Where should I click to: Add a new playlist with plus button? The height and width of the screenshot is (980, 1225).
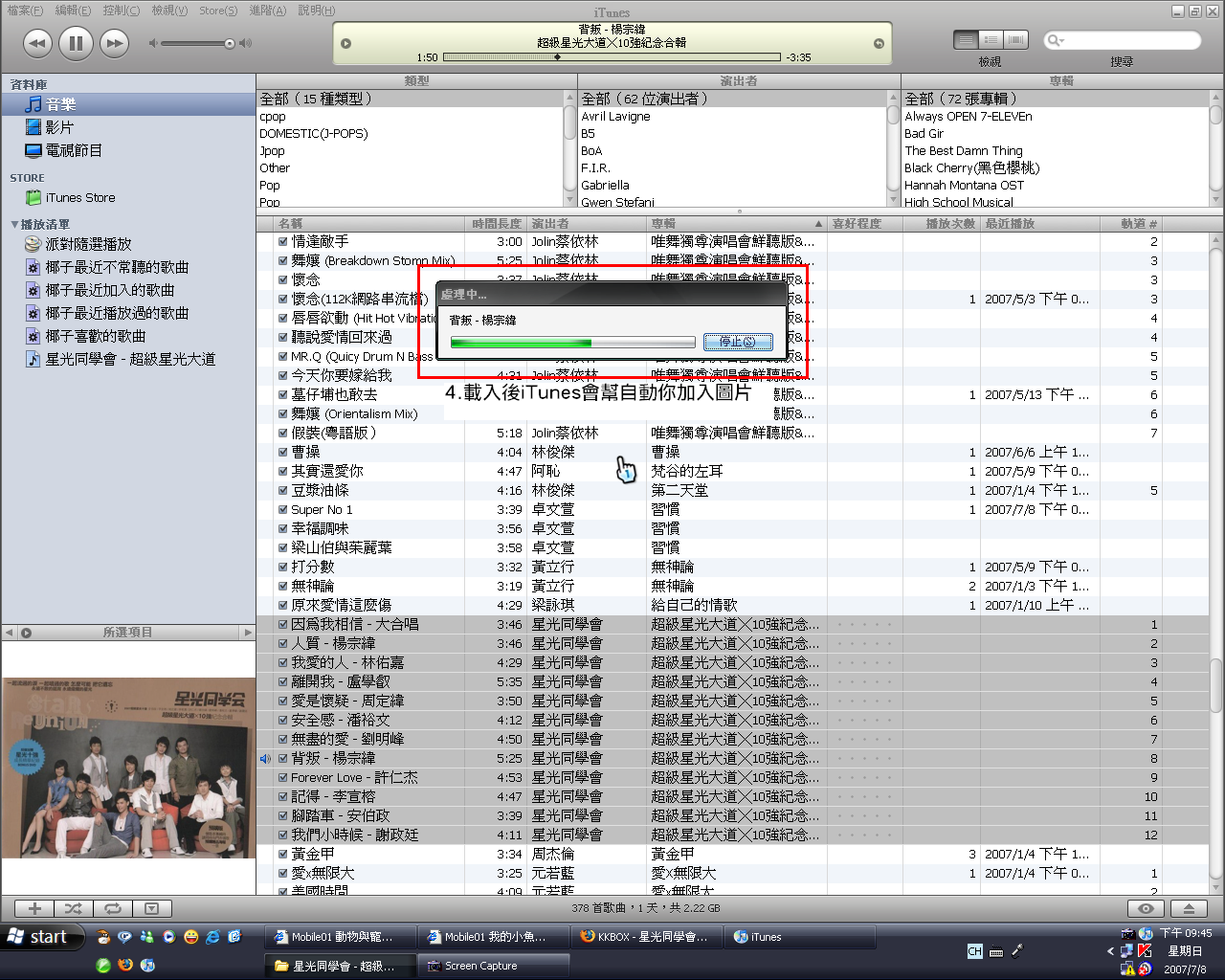pyautogui.click(x=34, y=909)
